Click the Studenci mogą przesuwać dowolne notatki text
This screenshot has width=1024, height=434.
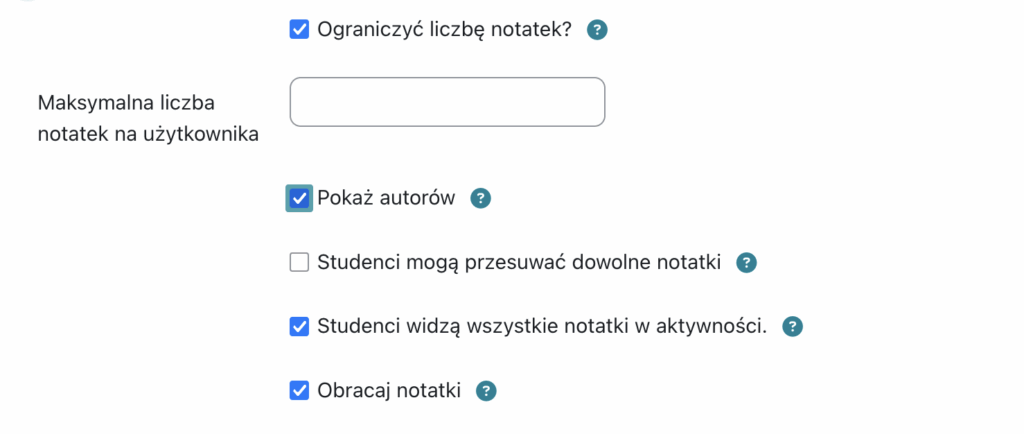point(519,263)
